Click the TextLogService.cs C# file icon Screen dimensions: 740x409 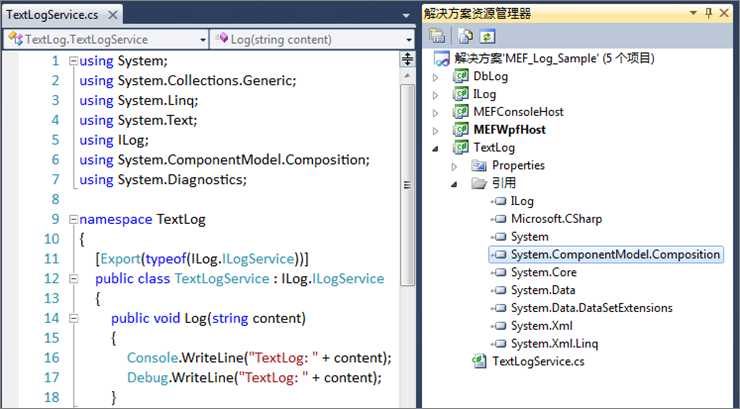[479, 361]
